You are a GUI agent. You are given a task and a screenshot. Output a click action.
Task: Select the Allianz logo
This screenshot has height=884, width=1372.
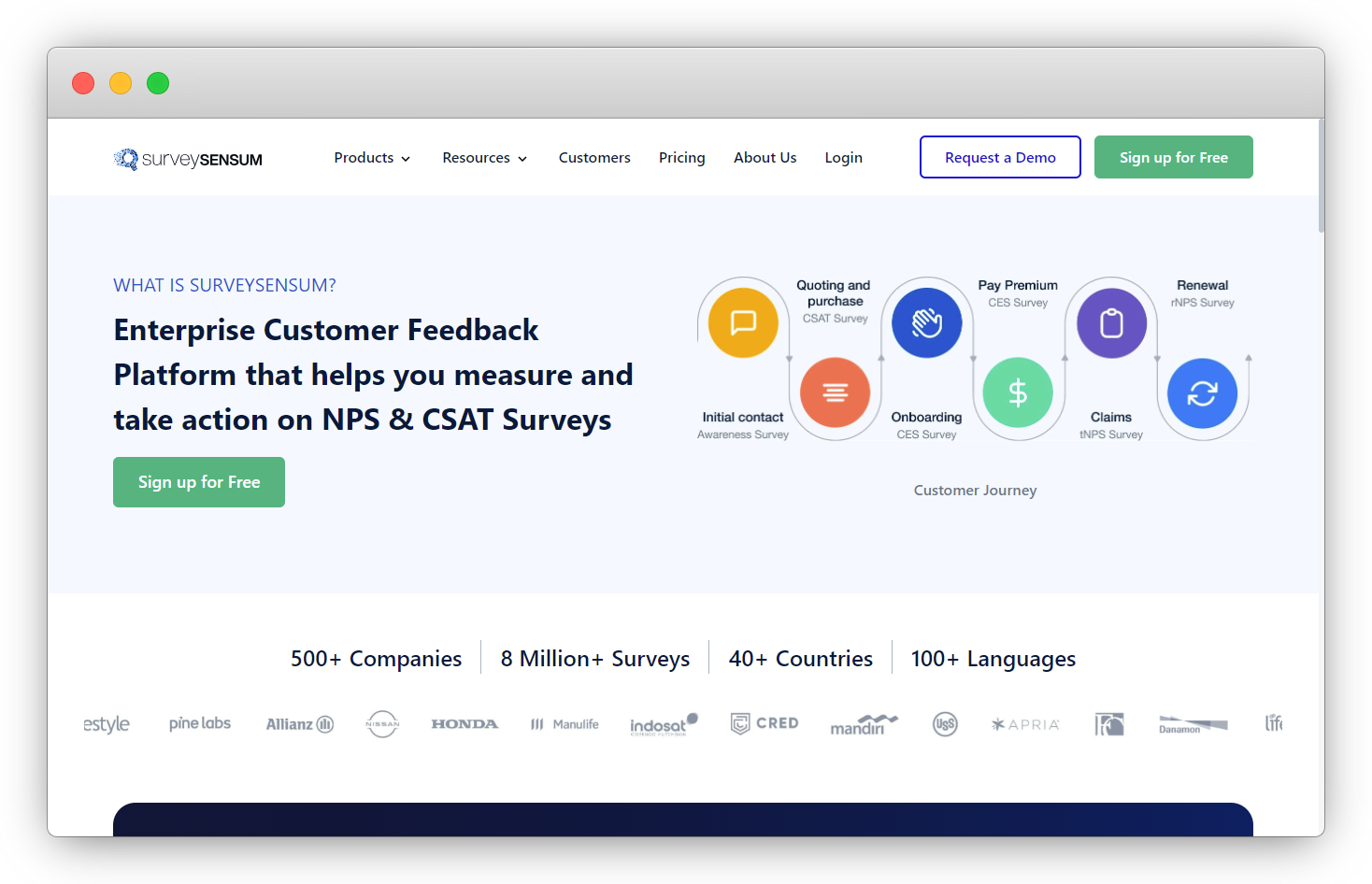tap(299, 723)
